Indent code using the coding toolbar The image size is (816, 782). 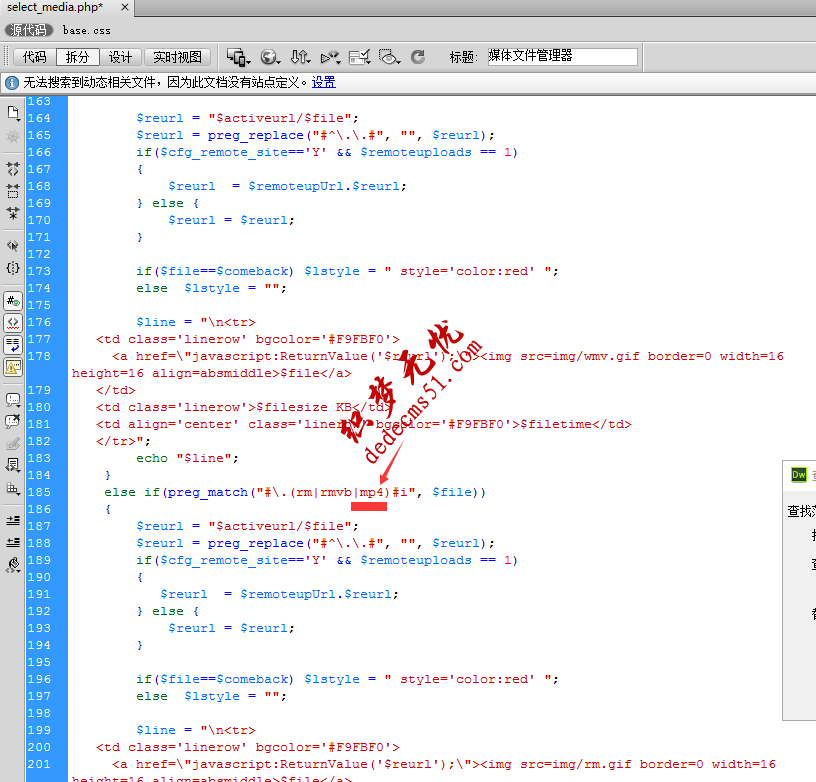pyautogui.click(x=13, y=520)
